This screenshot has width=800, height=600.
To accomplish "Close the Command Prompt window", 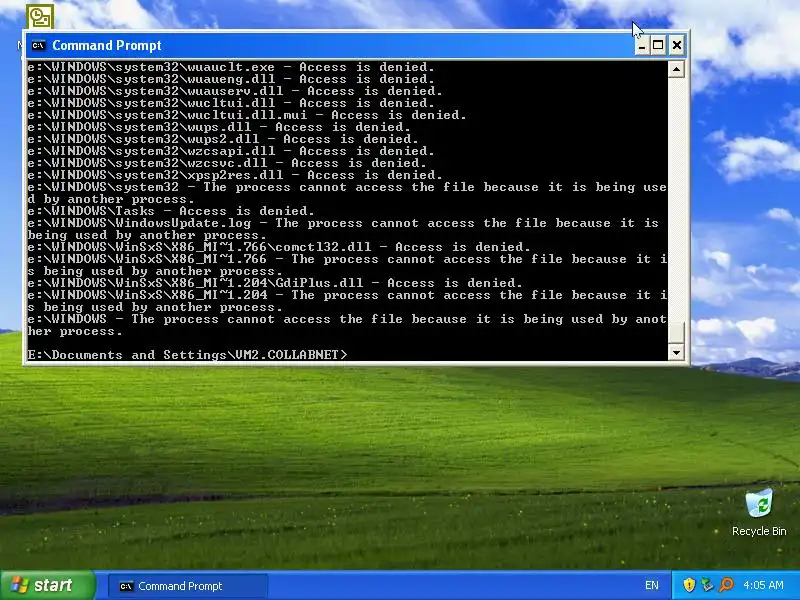I will click(x=677, y=45).
